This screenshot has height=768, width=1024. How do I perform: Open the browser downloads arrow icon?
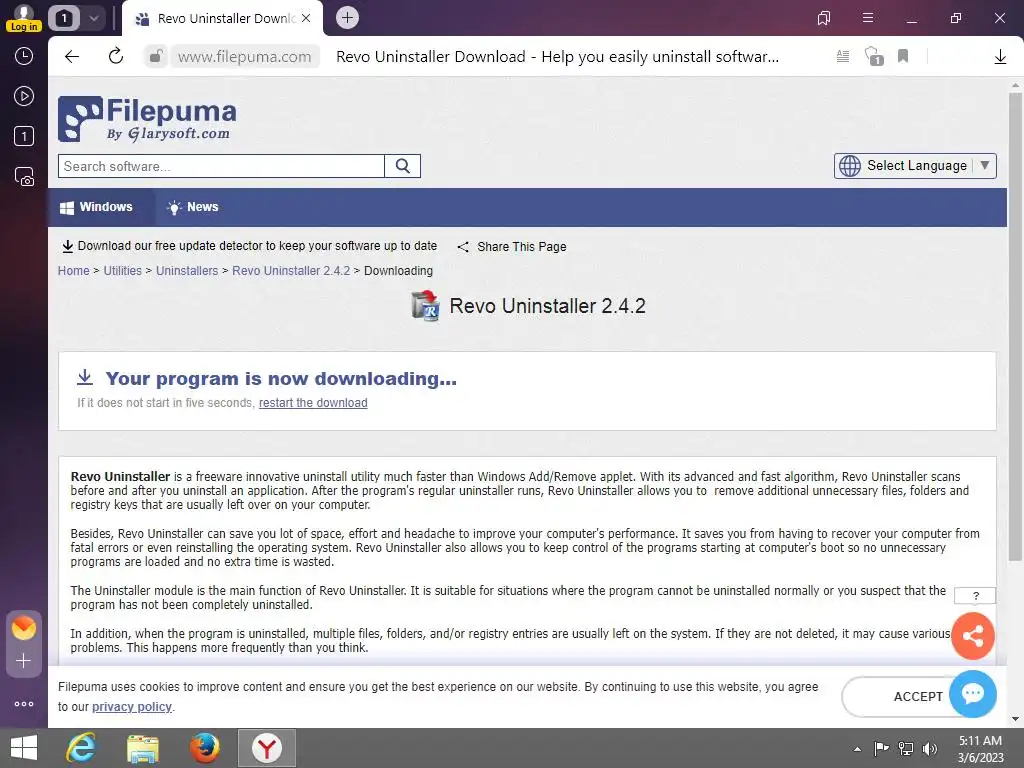1000,57
